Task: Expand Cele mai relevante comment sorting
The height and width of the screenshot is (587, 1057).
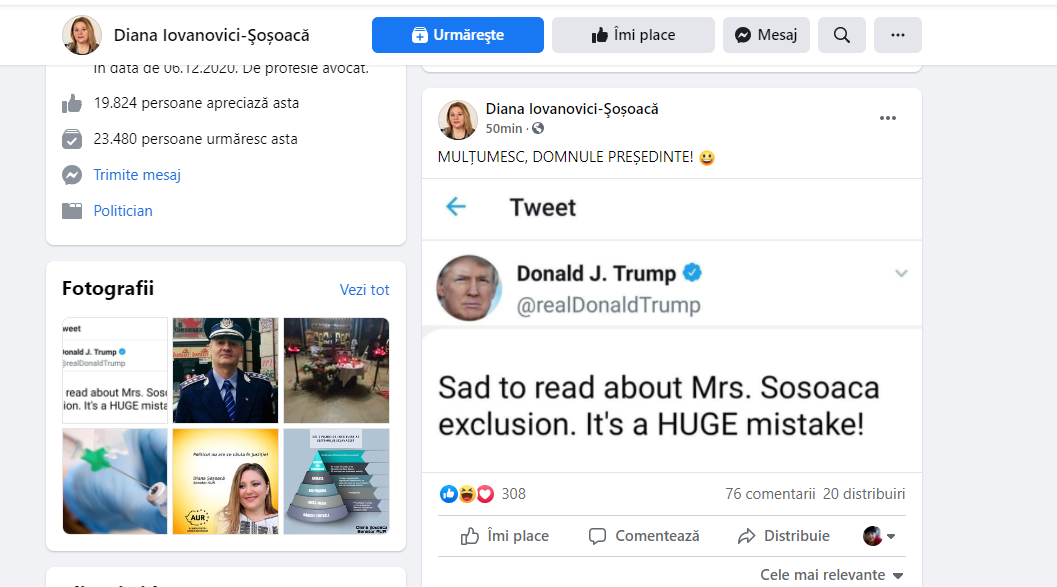Action: point(832,575)
